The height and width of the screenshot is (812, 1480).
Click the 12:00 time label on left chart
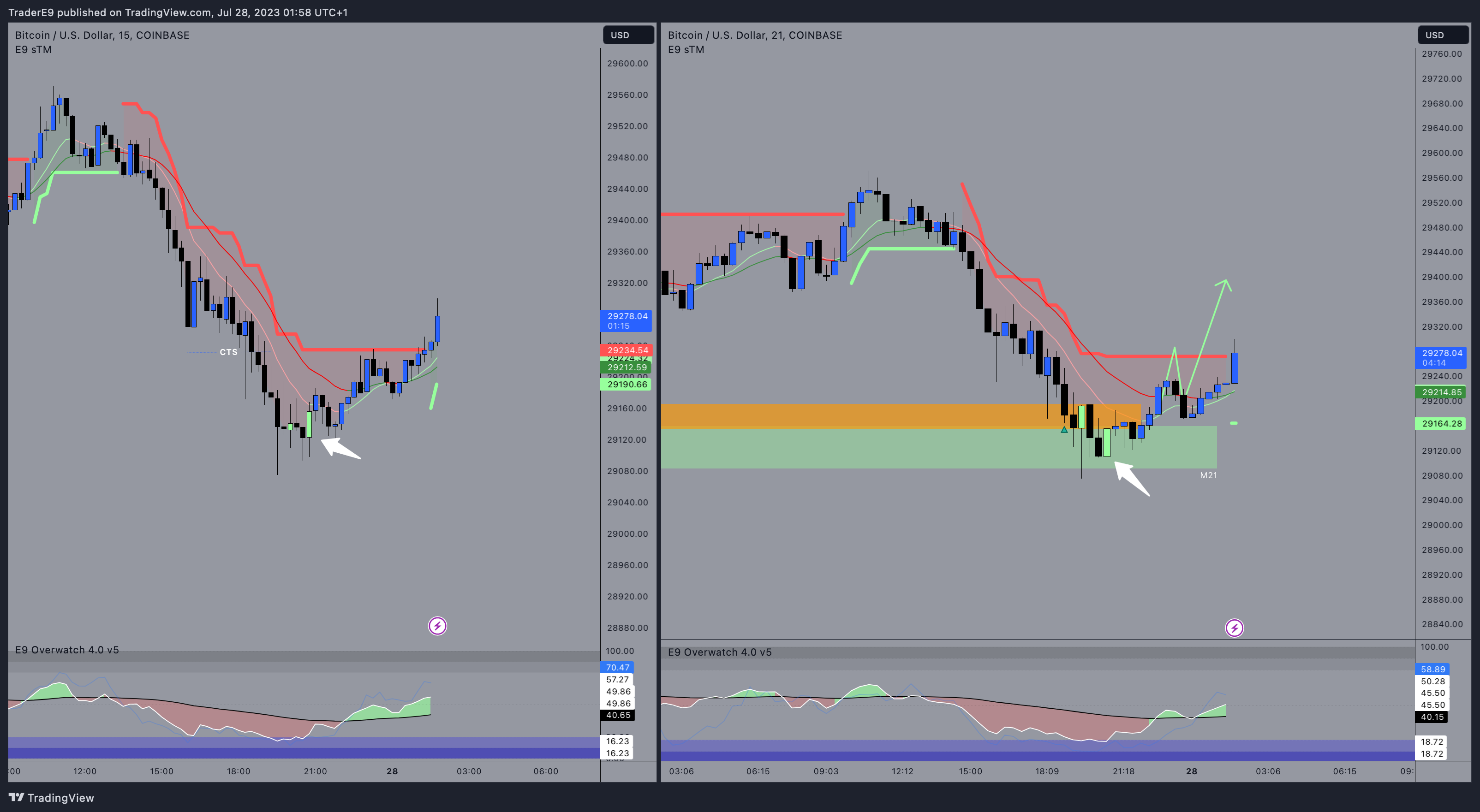tap(85, 771)
